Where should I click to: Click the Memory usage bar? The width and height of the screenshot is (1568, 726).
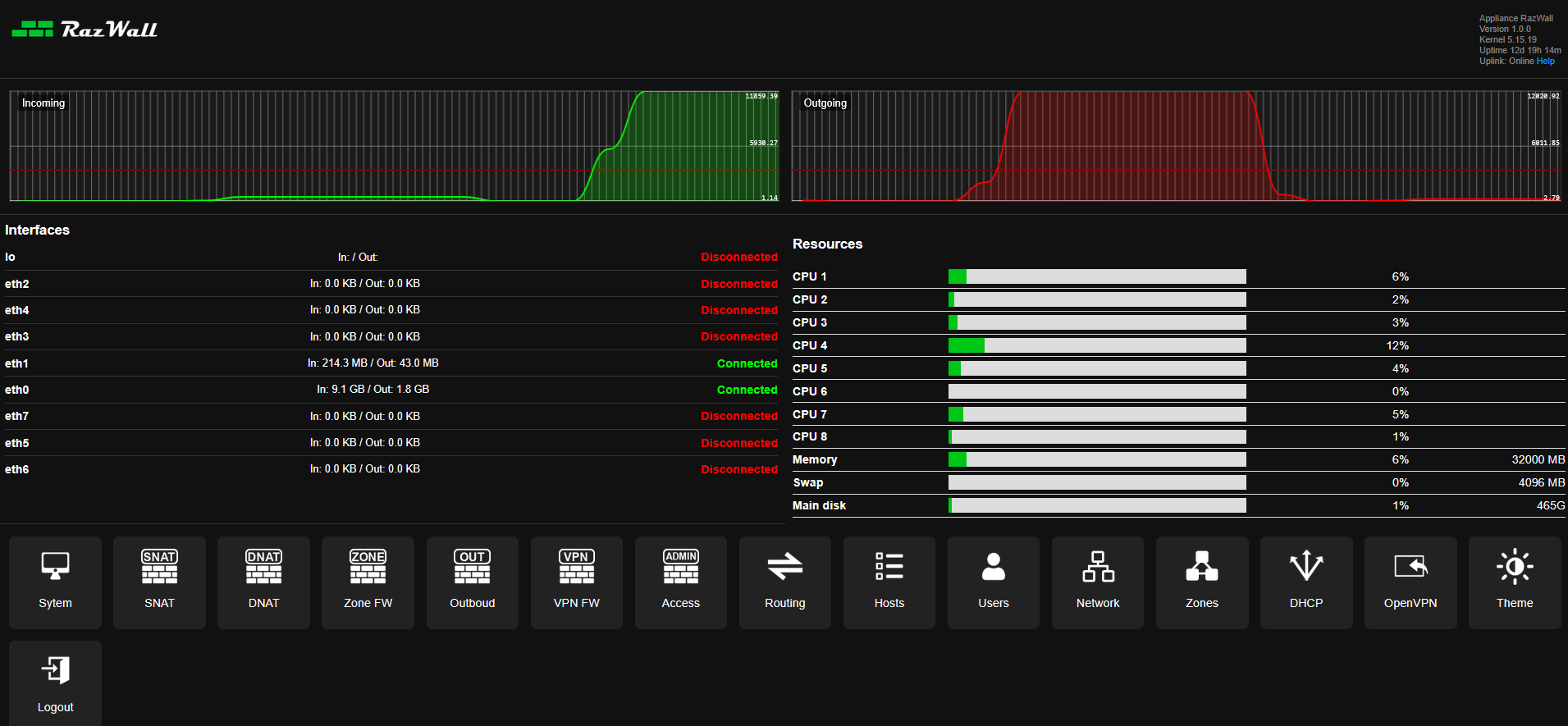(1097, 459)
